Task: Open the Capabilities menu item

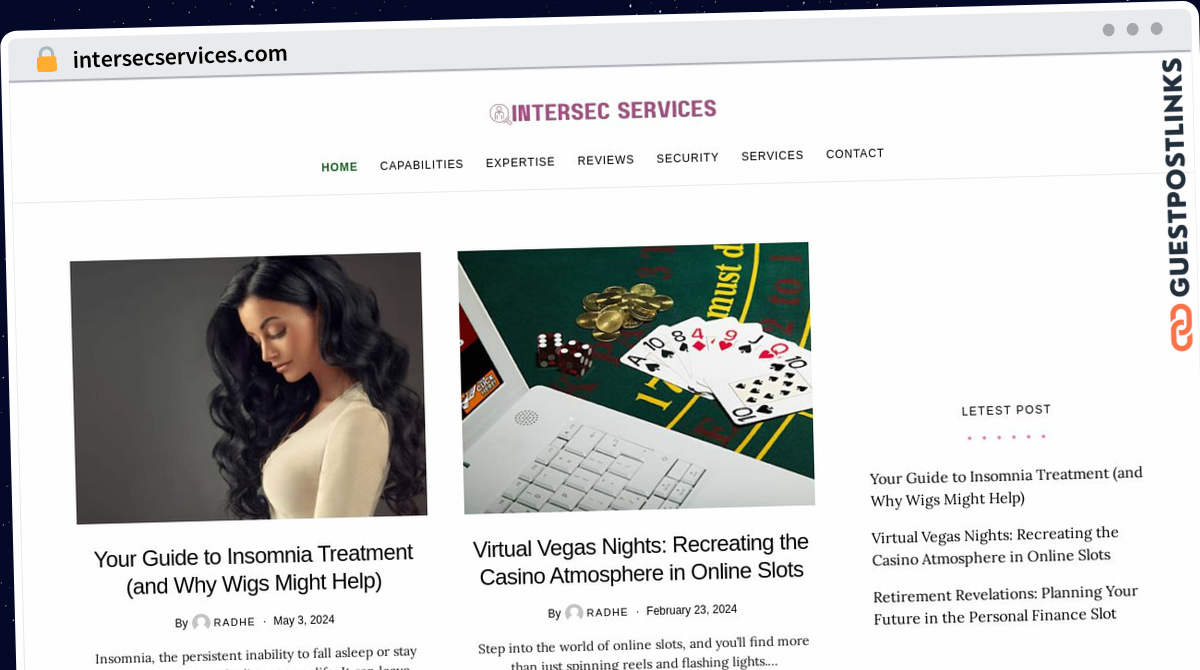Action: coord(421,165)
